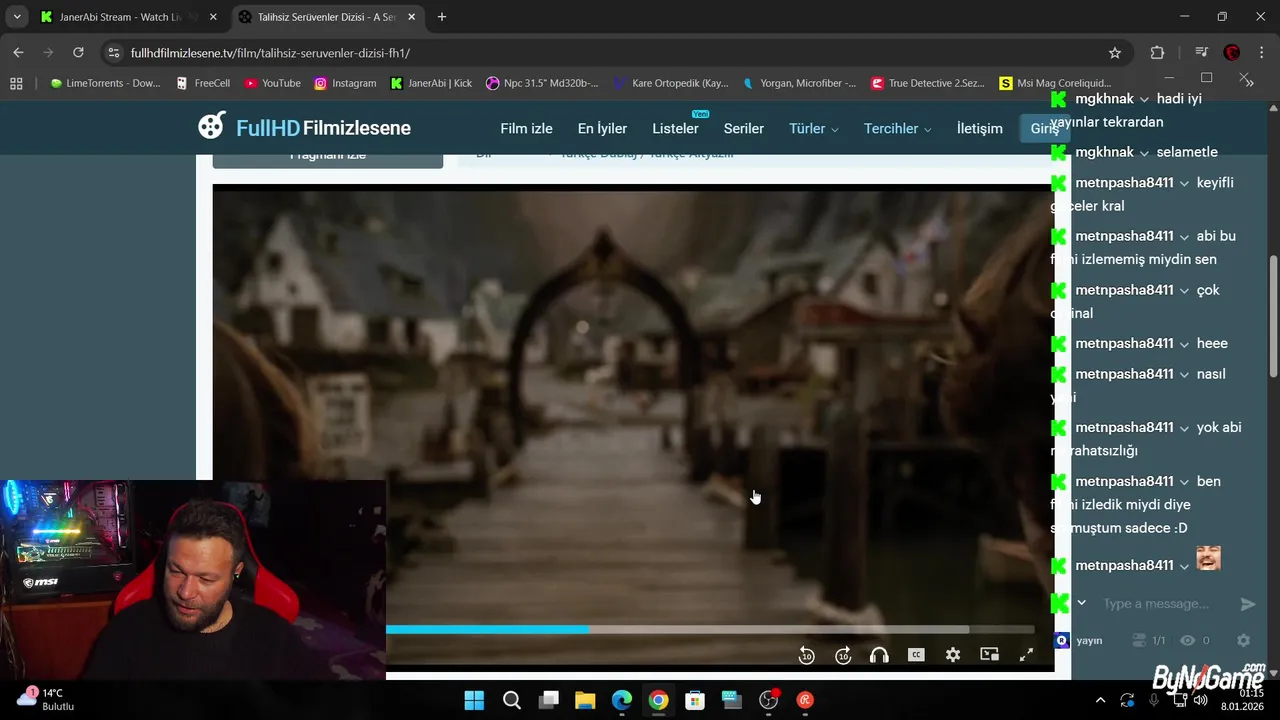The width and height of the screenshot is (1280, 720).
Task: Open the apps grid in bookmarks bar
Action: tap(16, 83)
